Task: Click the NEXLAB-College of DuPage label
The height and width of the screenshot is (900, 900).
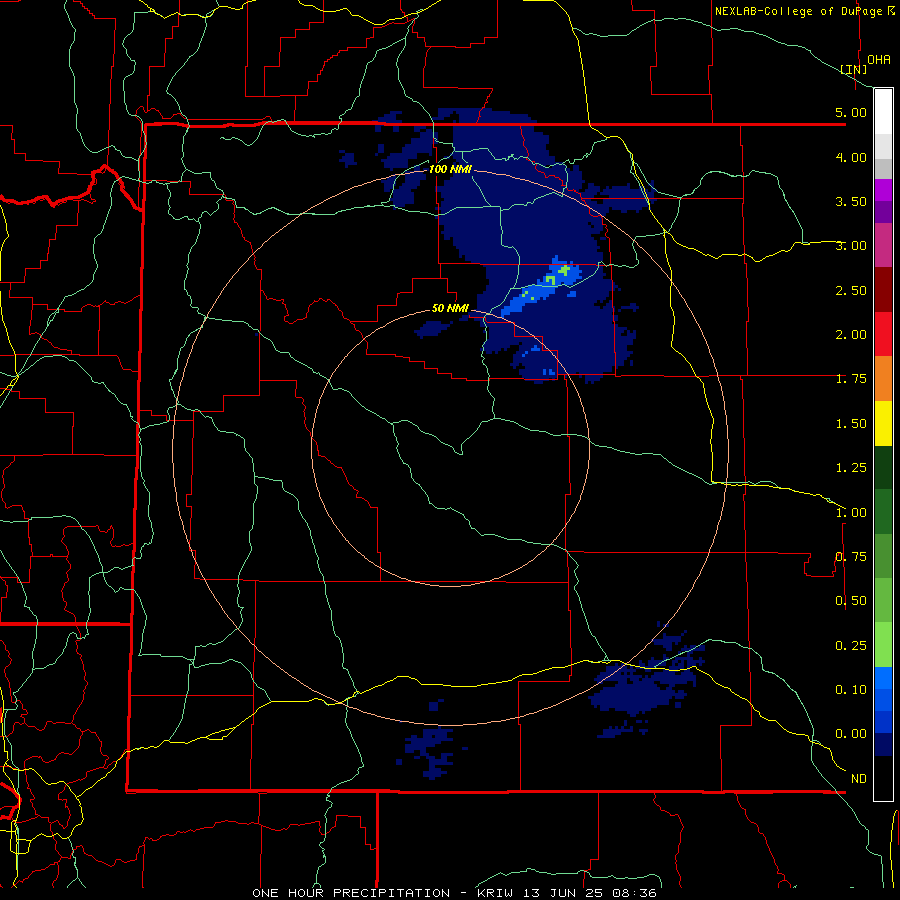Action: [x=800, y=11]
